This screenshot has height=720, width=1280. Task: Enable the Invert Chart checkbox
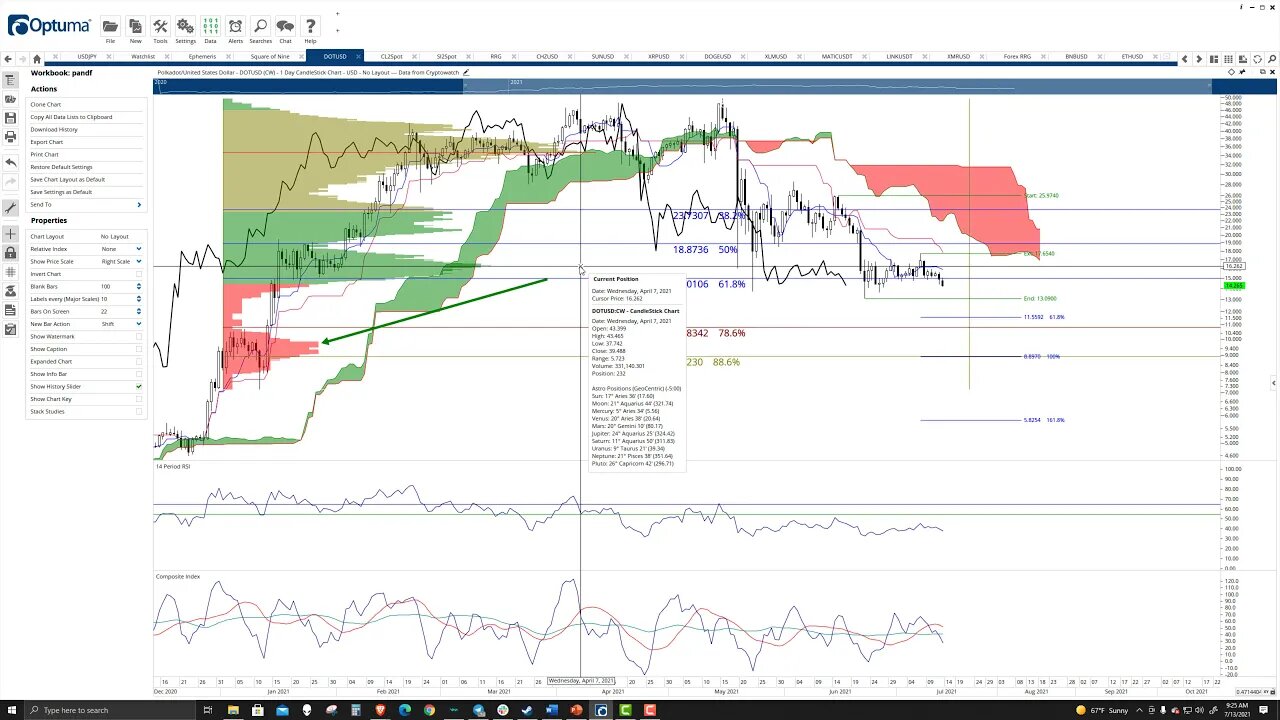138,274
